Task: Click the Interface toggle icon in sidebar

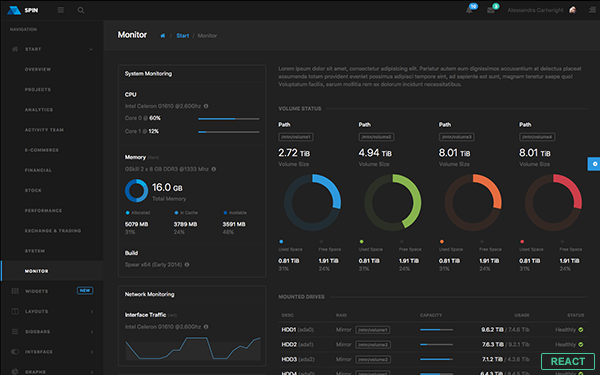Action: coord(15,351)
